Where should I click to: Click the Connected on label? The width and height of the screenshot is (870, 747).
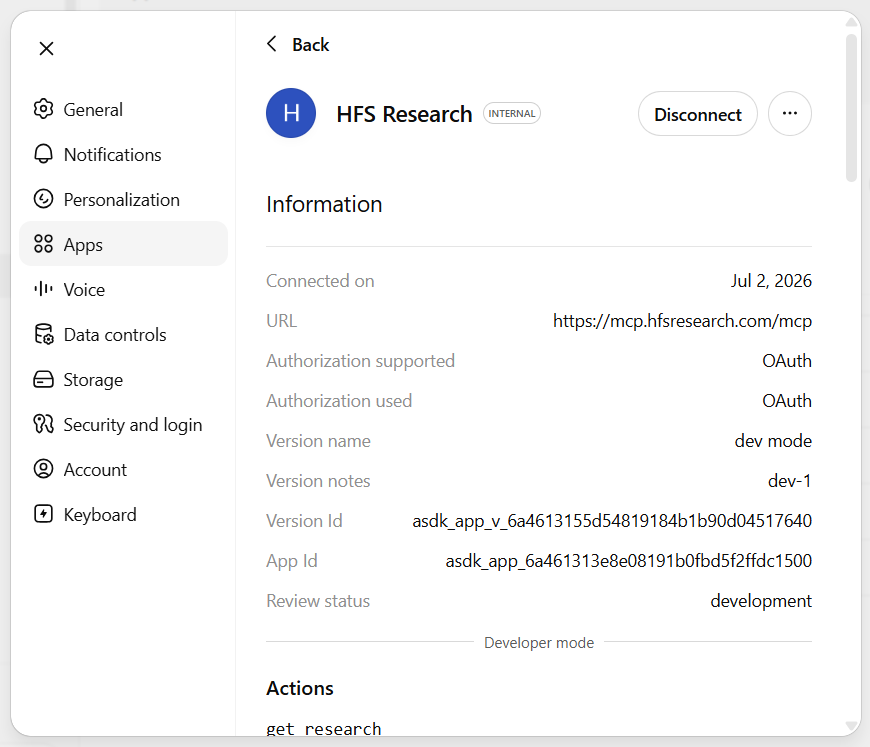coord(320,281)
